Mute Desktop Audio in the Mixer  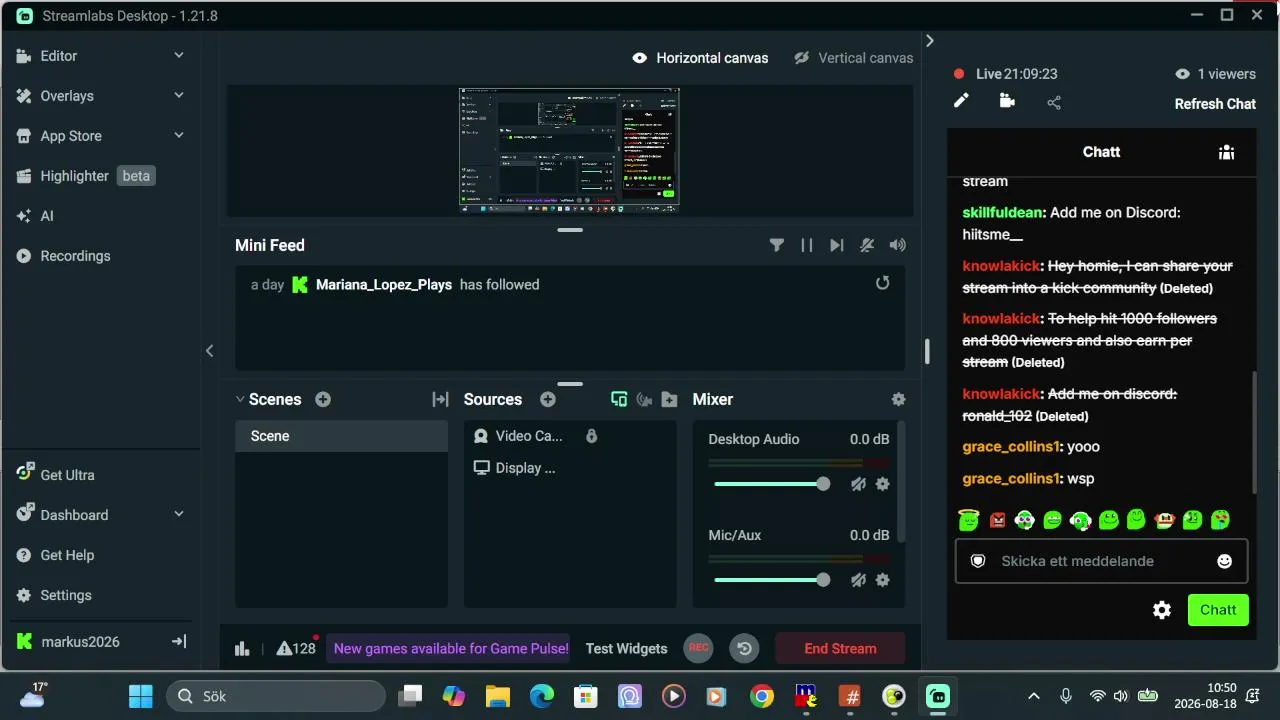click(x=858, y=484)
